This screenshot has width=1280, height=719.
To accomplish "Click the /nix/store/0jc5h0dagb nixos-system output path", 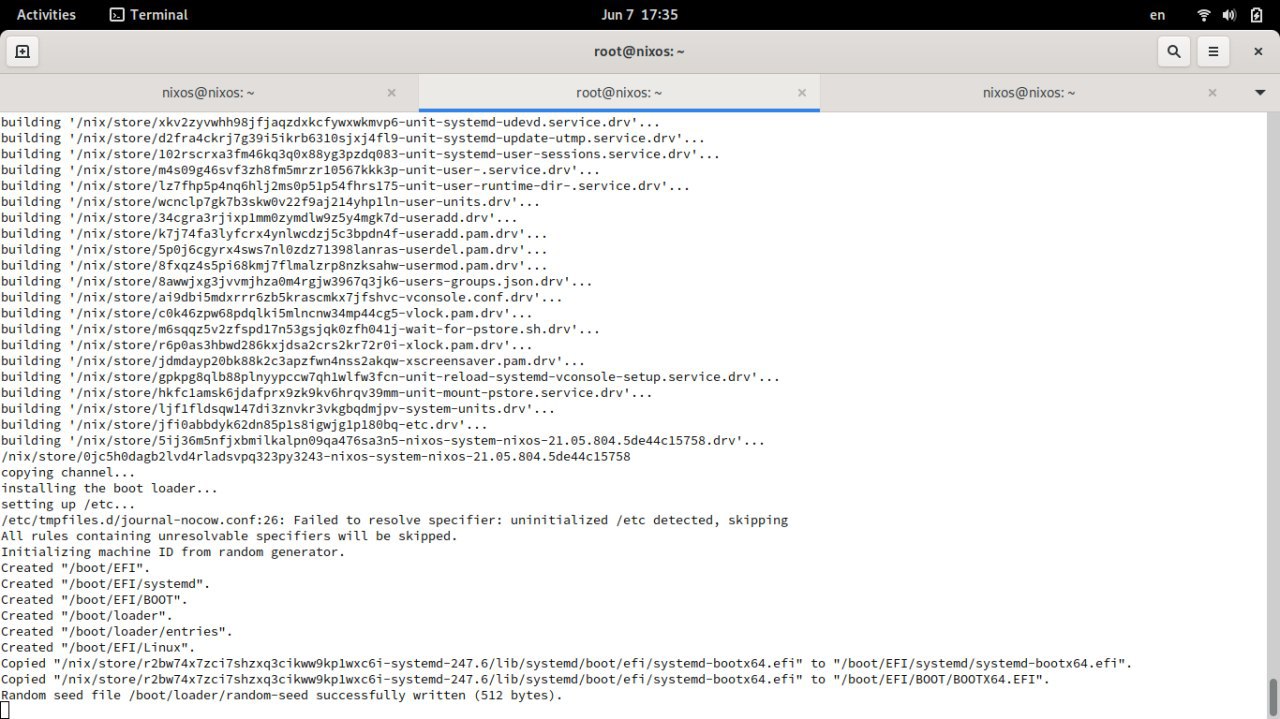I will click(315, 456).
